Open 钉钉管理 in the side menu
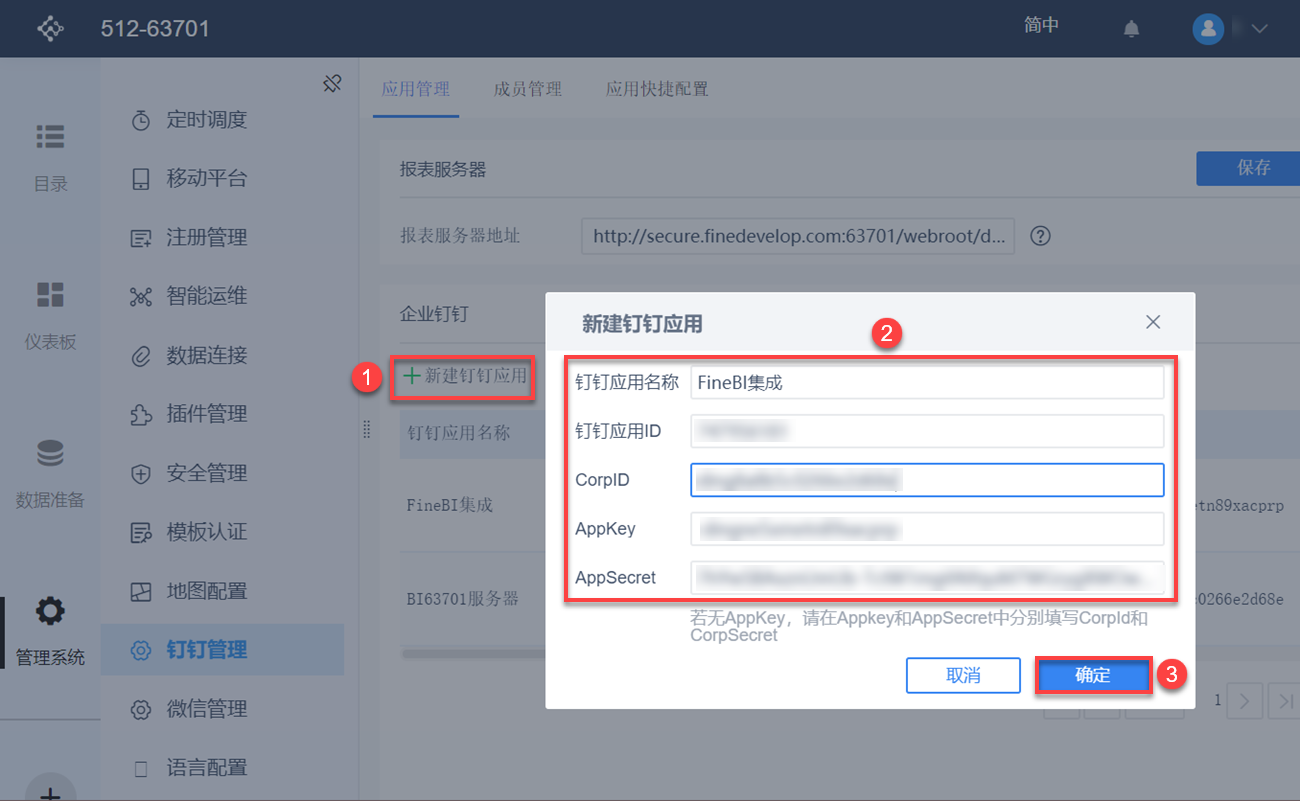1300x801 pixels. pos(222,650)
